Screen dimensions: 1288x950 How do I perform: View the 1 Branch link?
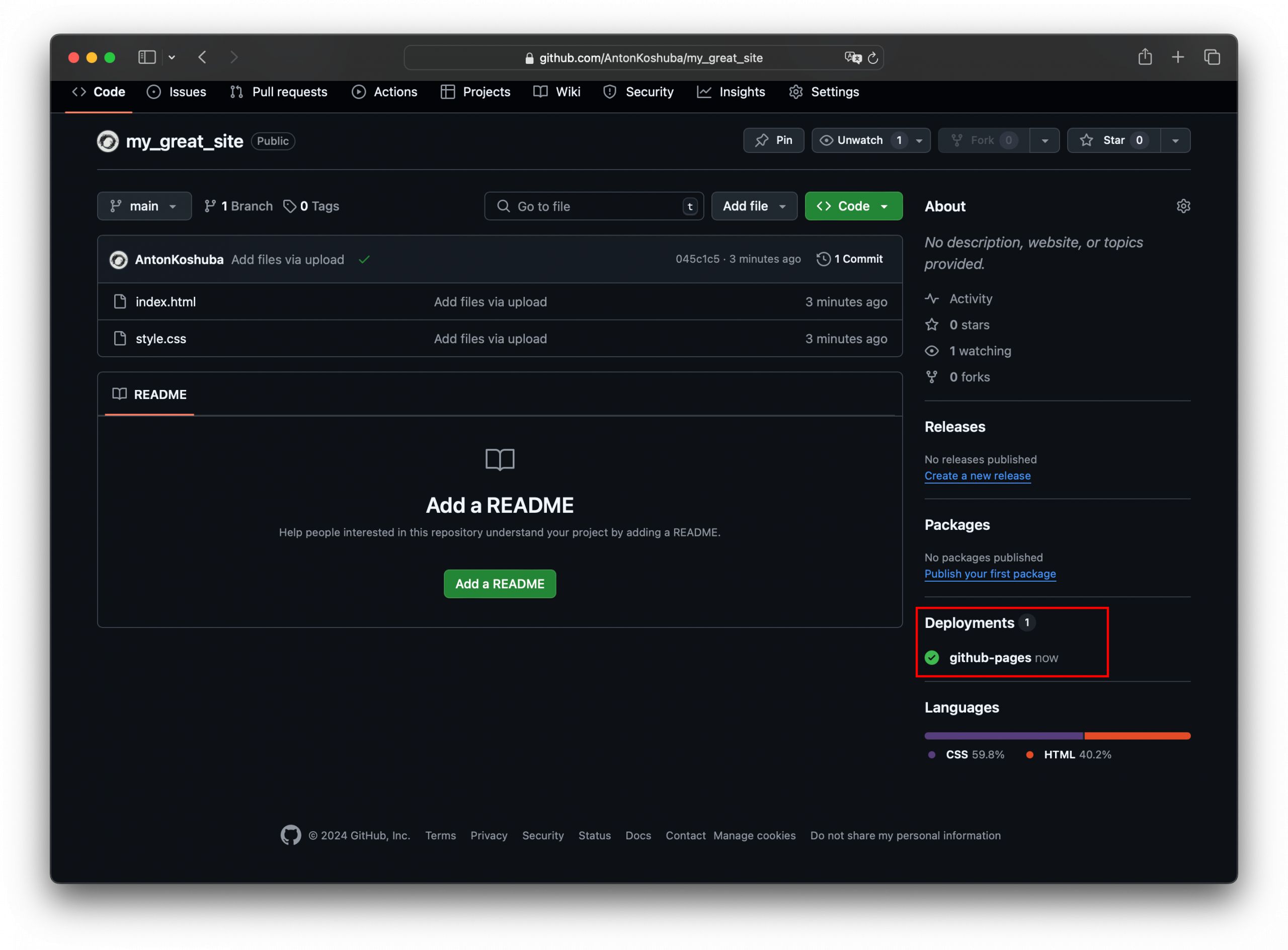coord(238,206)
